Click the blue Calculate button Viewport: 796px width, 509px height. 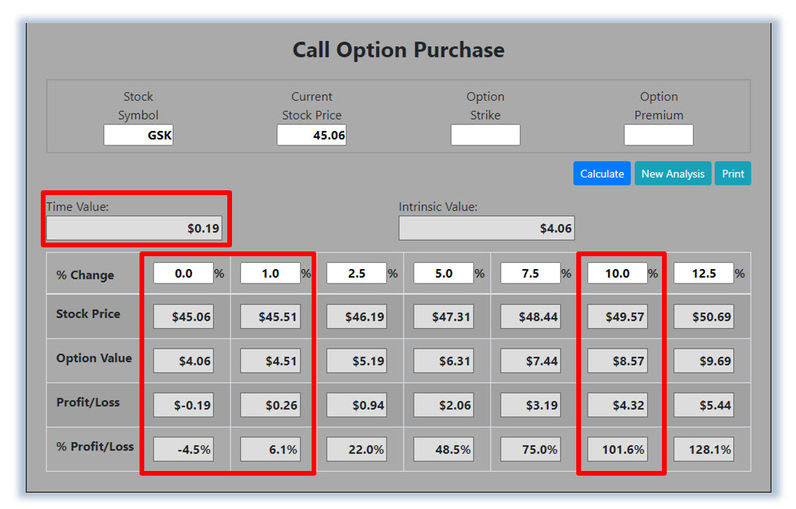pos(602,174)
